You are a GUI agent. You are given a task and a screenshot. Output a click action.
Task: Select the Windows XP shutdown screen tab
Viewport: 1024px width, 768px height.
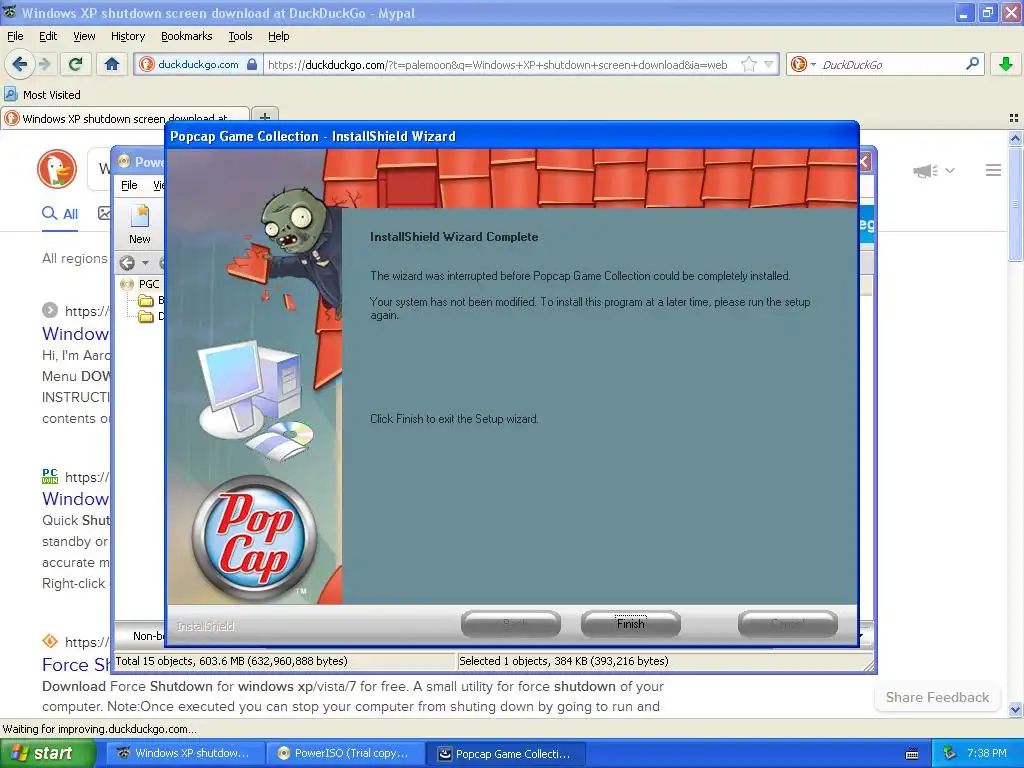pos(124,118)
